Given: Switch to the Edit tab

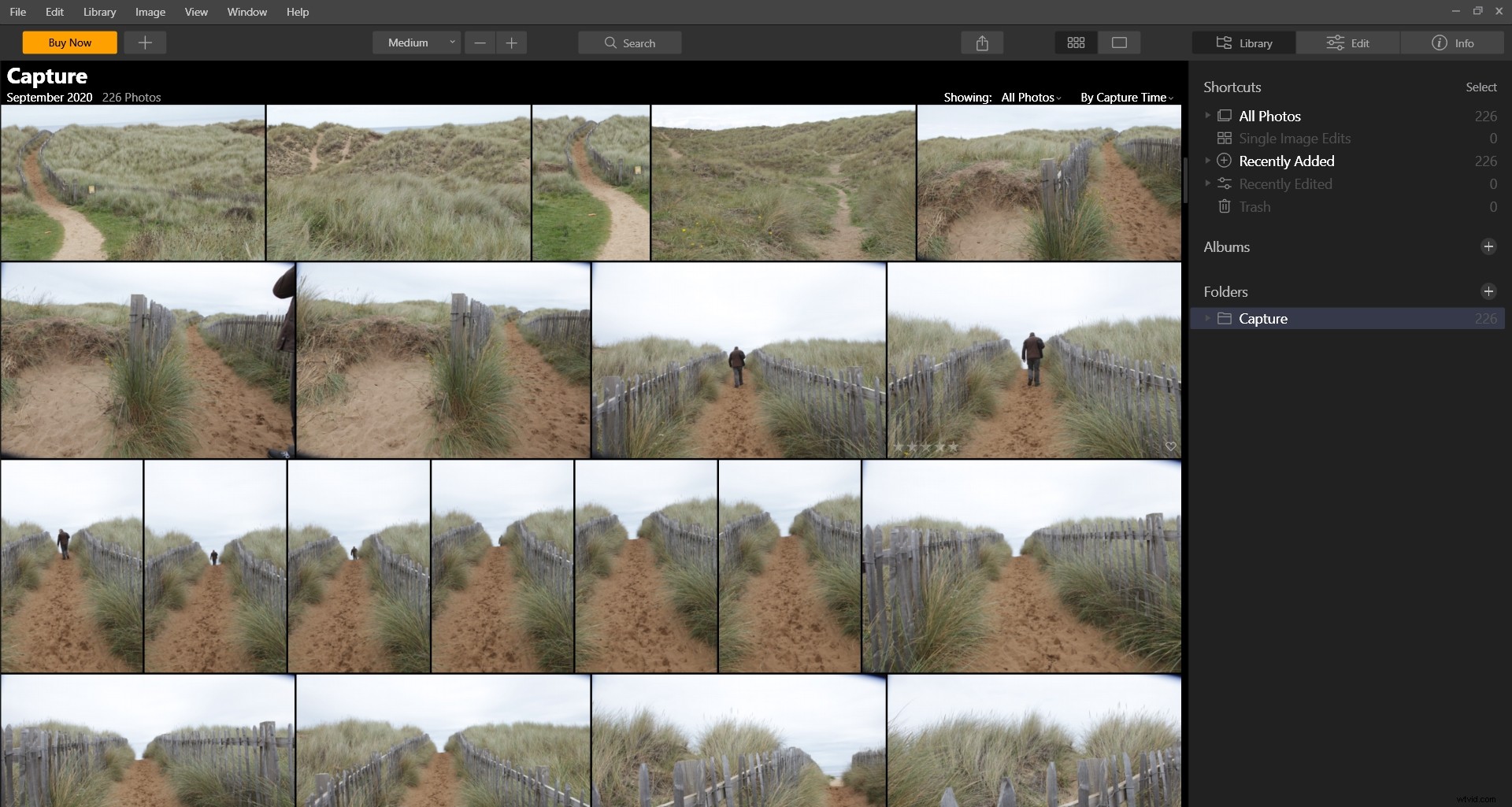Looking at the screenshot, I should (x=1348, y=43).
